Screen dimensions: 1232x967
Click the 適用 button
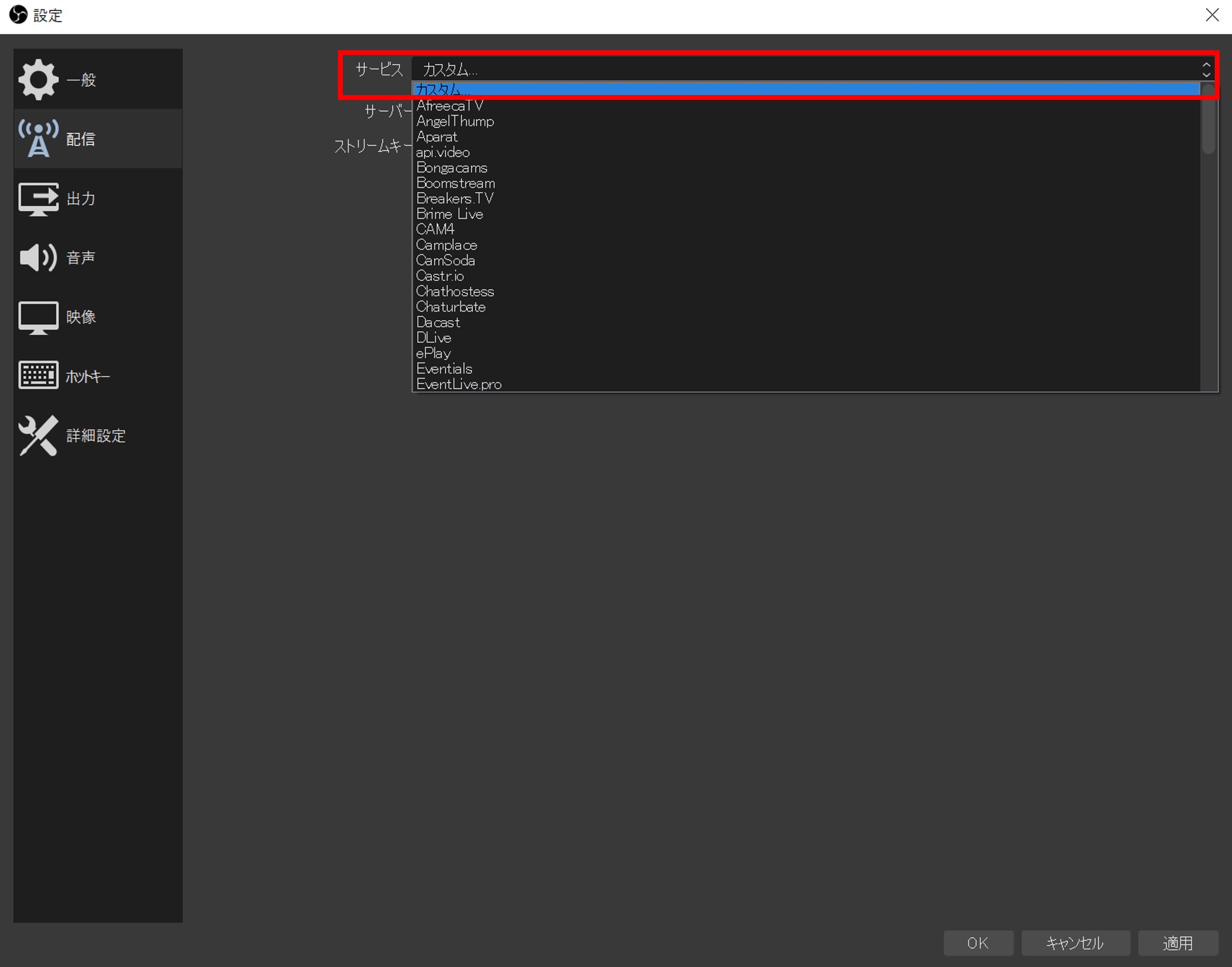tap(1177, 943)
